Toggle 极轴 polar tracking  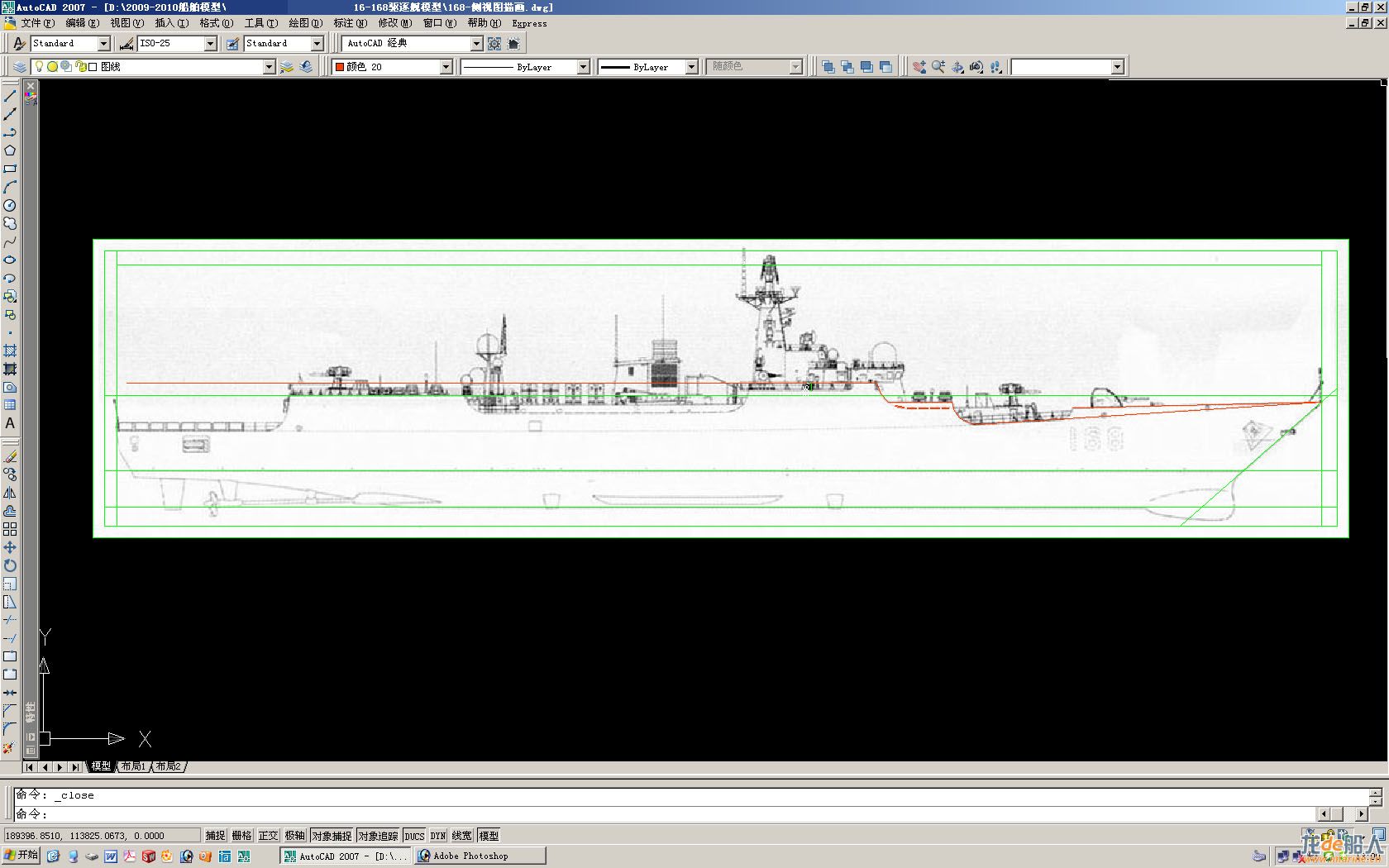coord(294,836)
